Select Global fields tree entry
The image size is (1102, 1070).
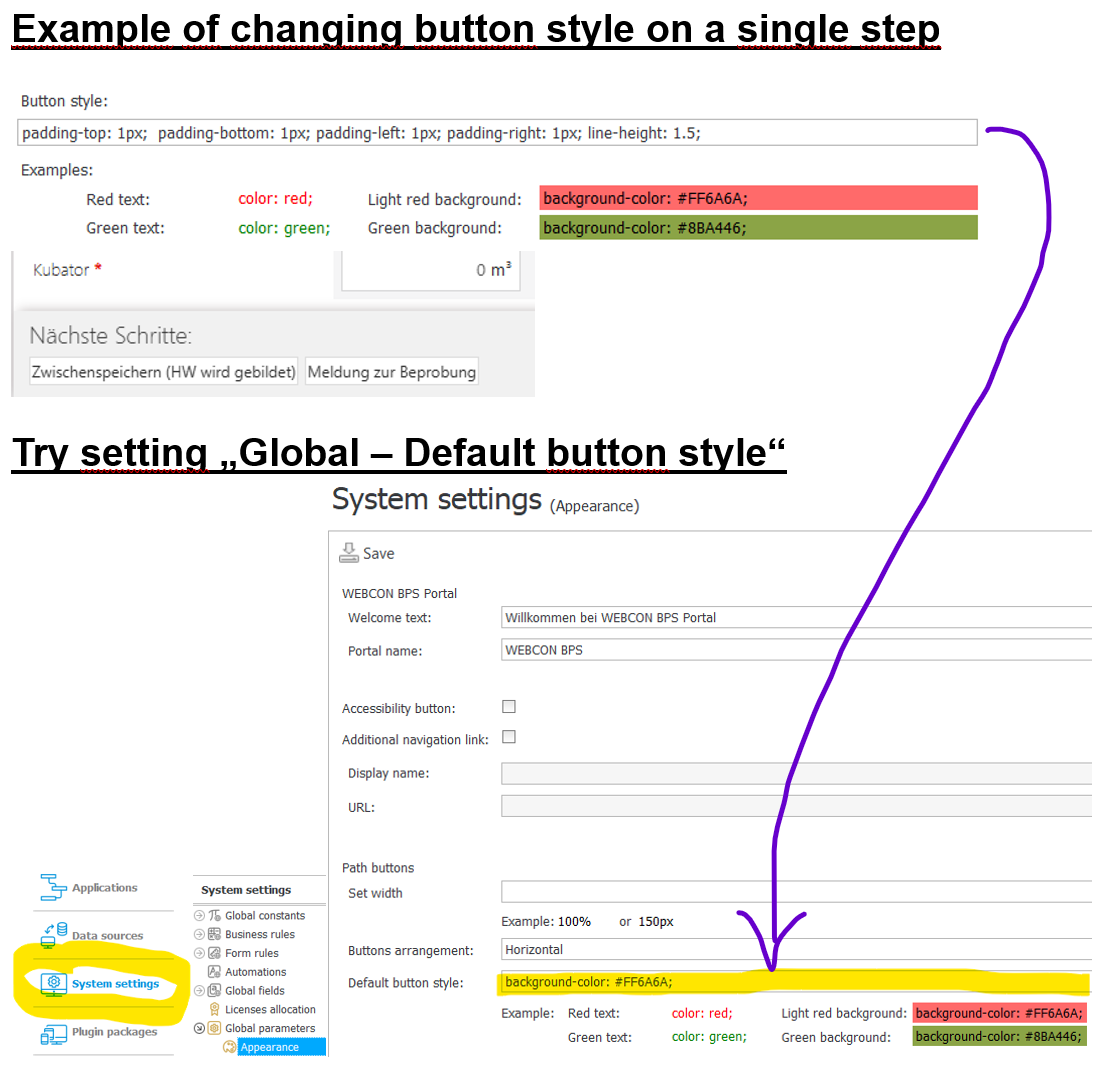click(x=254, y=991)
